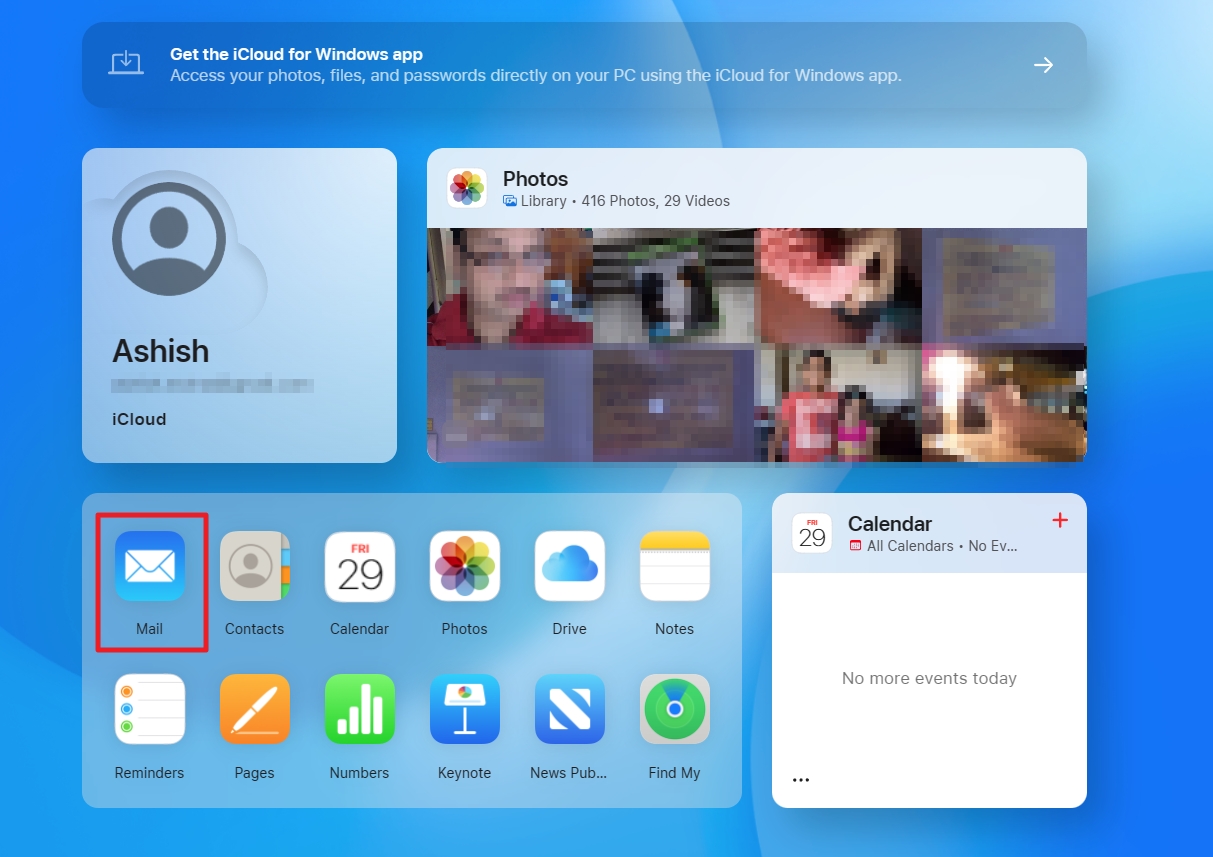Viewport: 1213px width, 857px height.
Task: Click "Get the iCloud for Windows app" heading
Action: (x=296, y=54)
